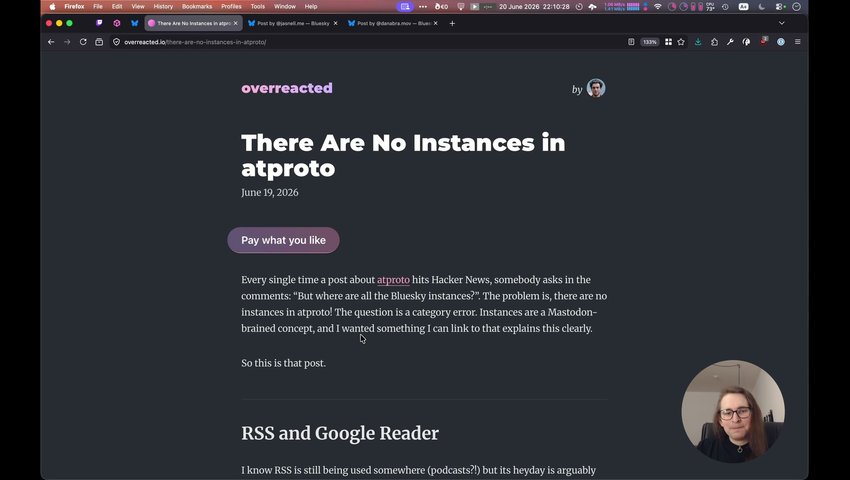Viewport: 850px width, 480px height.
Task: Open the Downloads arrow icon
Action: coord(698,42)
